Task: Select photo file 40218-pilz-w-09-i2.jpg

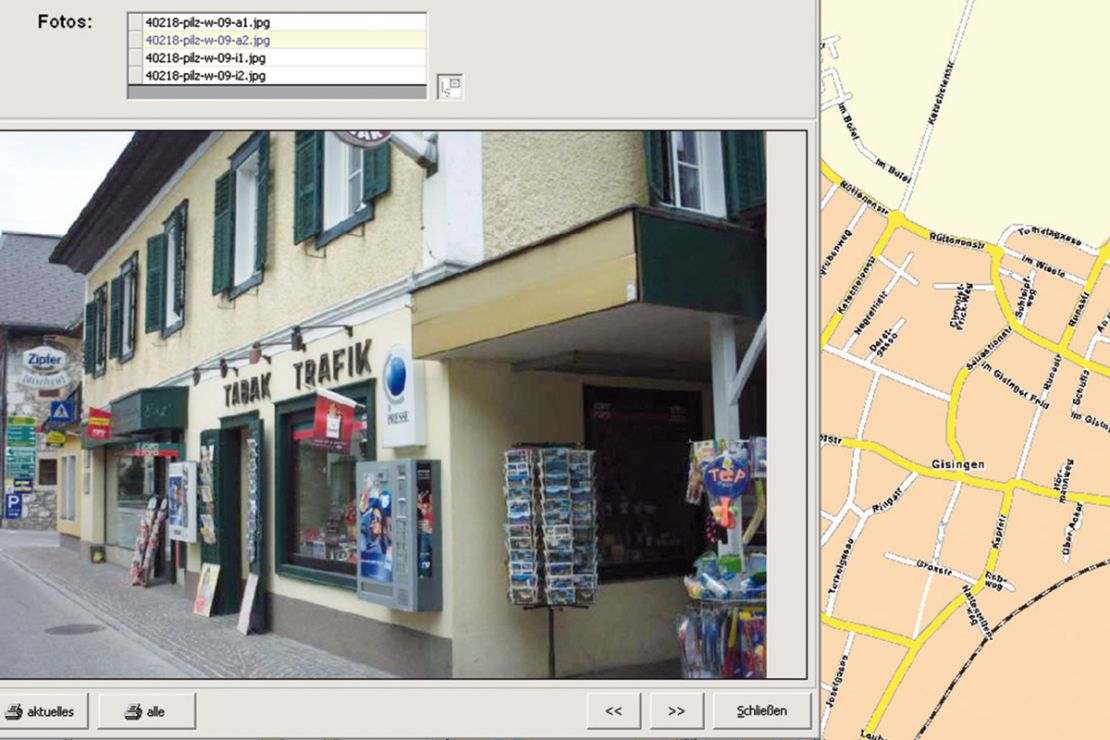Action: pyautogui.click(x=284, y=75)
